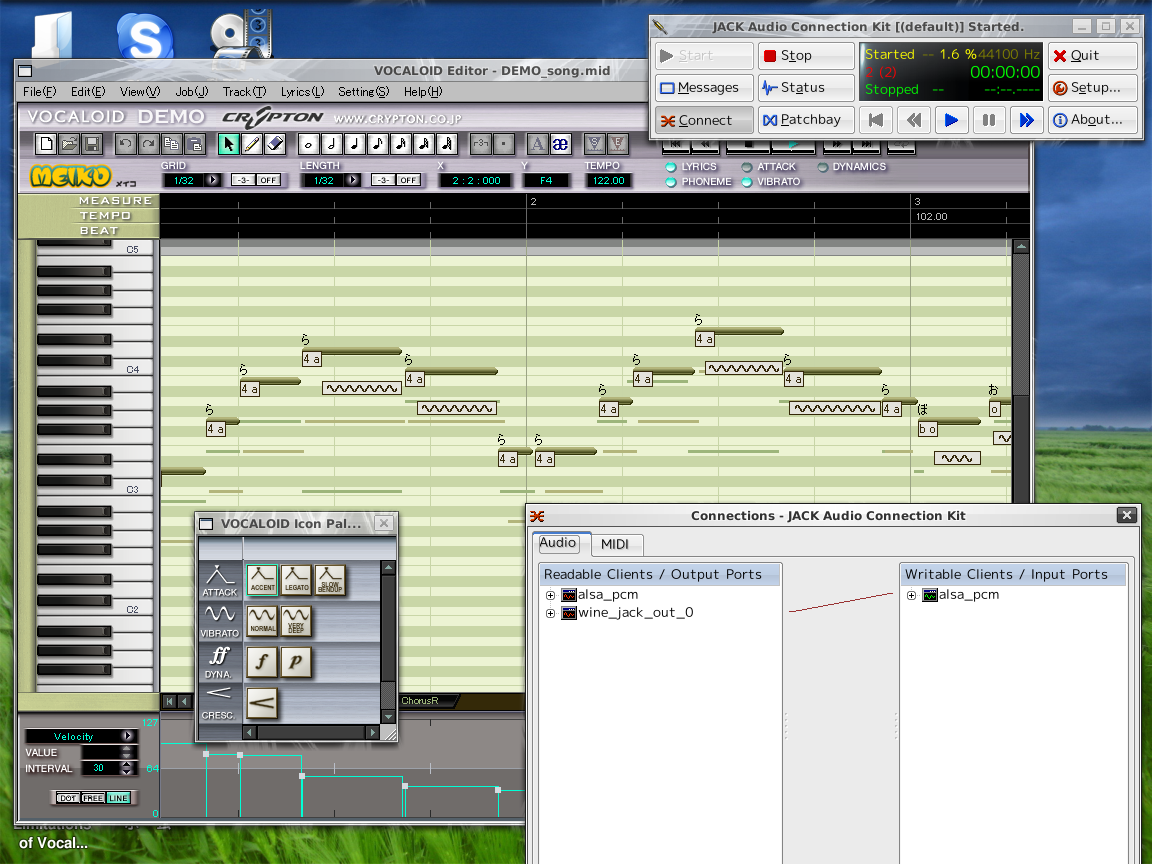Image resolution: width=1152 pixels, height=864 pixels.
Task: Open GRID 1/32 dropdown arrow
Action: (213, 180)
